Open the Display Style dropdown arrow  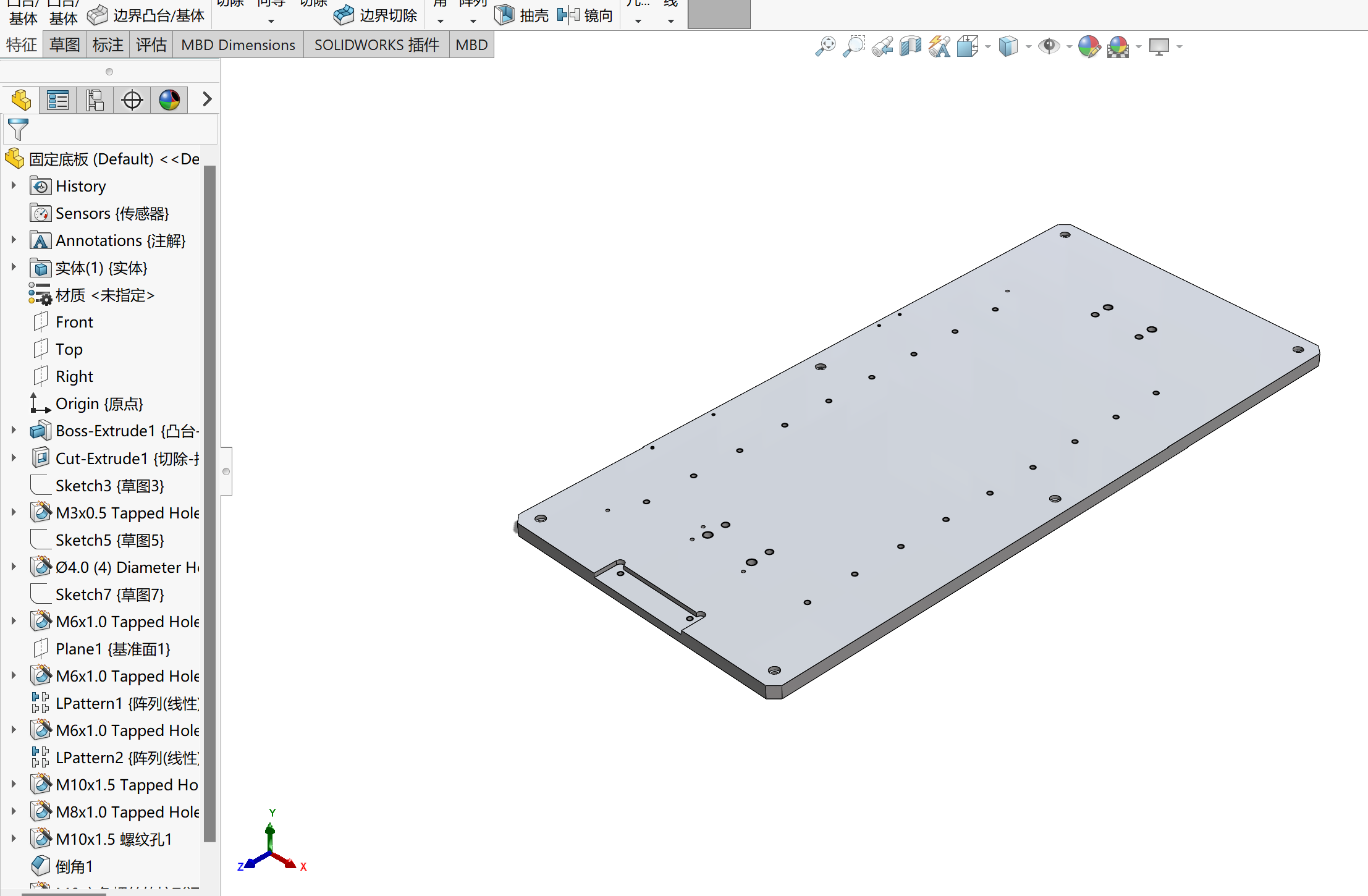[x=1028, y=47]
